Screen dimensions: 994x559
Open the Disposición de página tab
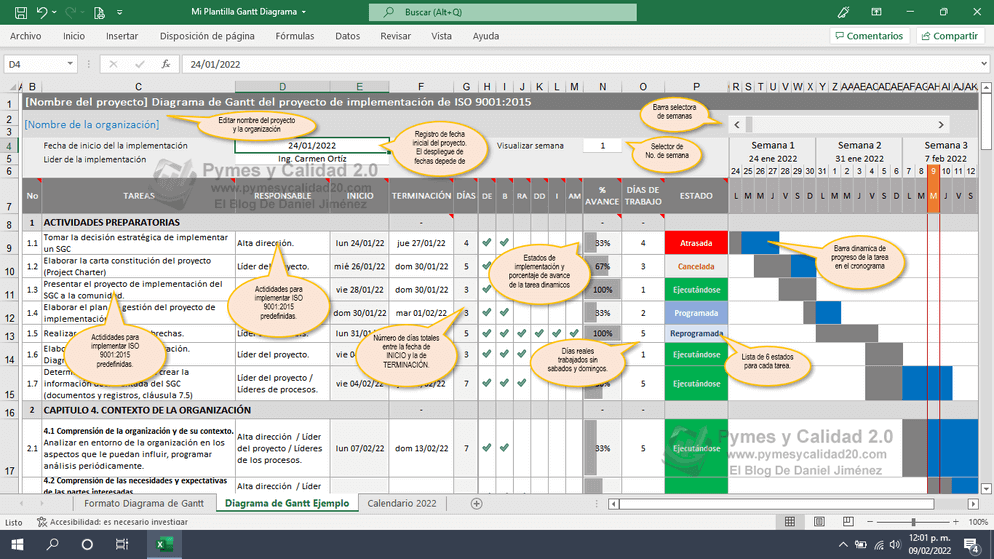coord(207,36)
